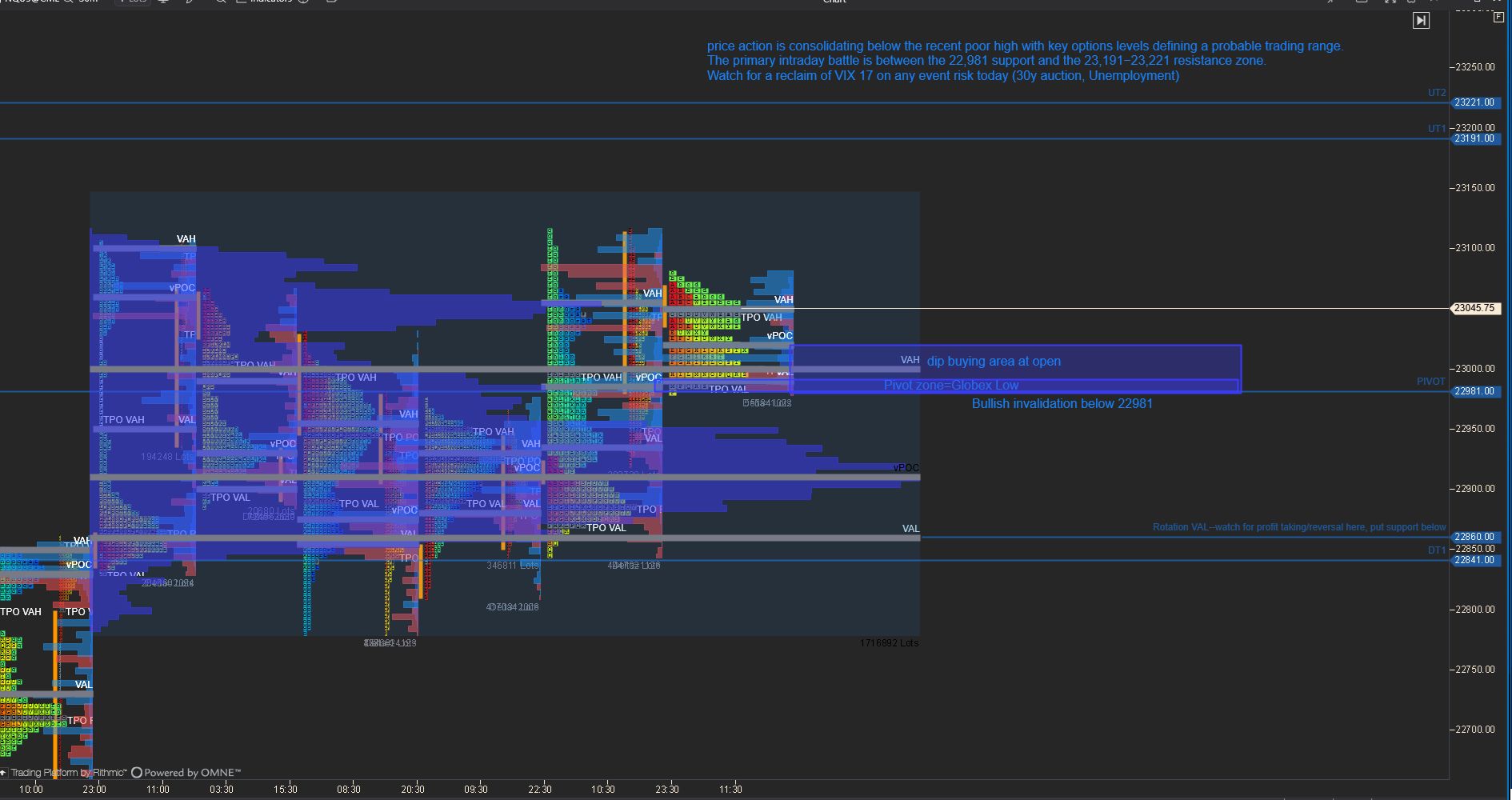Click the 22950.00 price axis tick

(1474, 429)
